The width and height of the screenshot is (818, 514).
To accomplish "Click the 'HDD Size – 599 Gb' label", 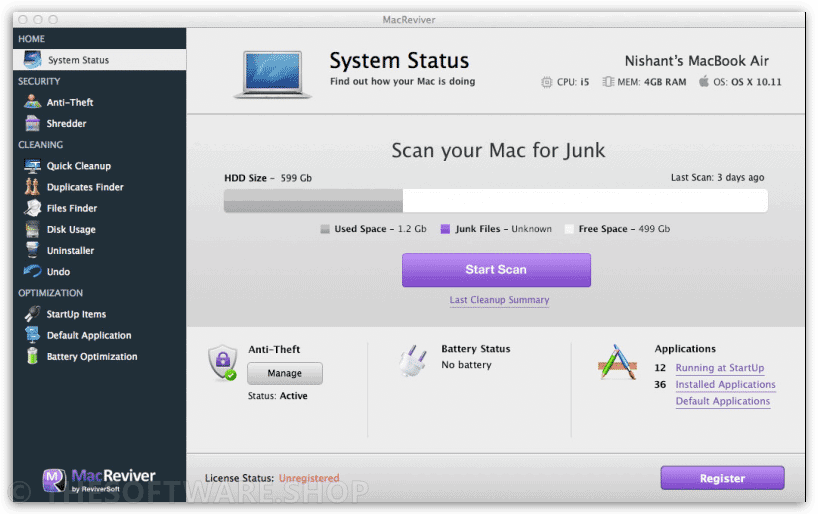I will point(268,178).
